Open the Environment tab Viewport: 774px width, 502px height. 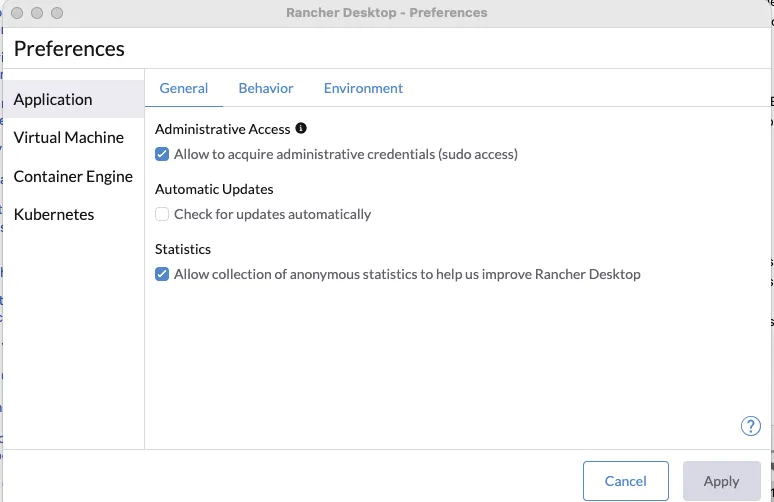coord(363,88)
